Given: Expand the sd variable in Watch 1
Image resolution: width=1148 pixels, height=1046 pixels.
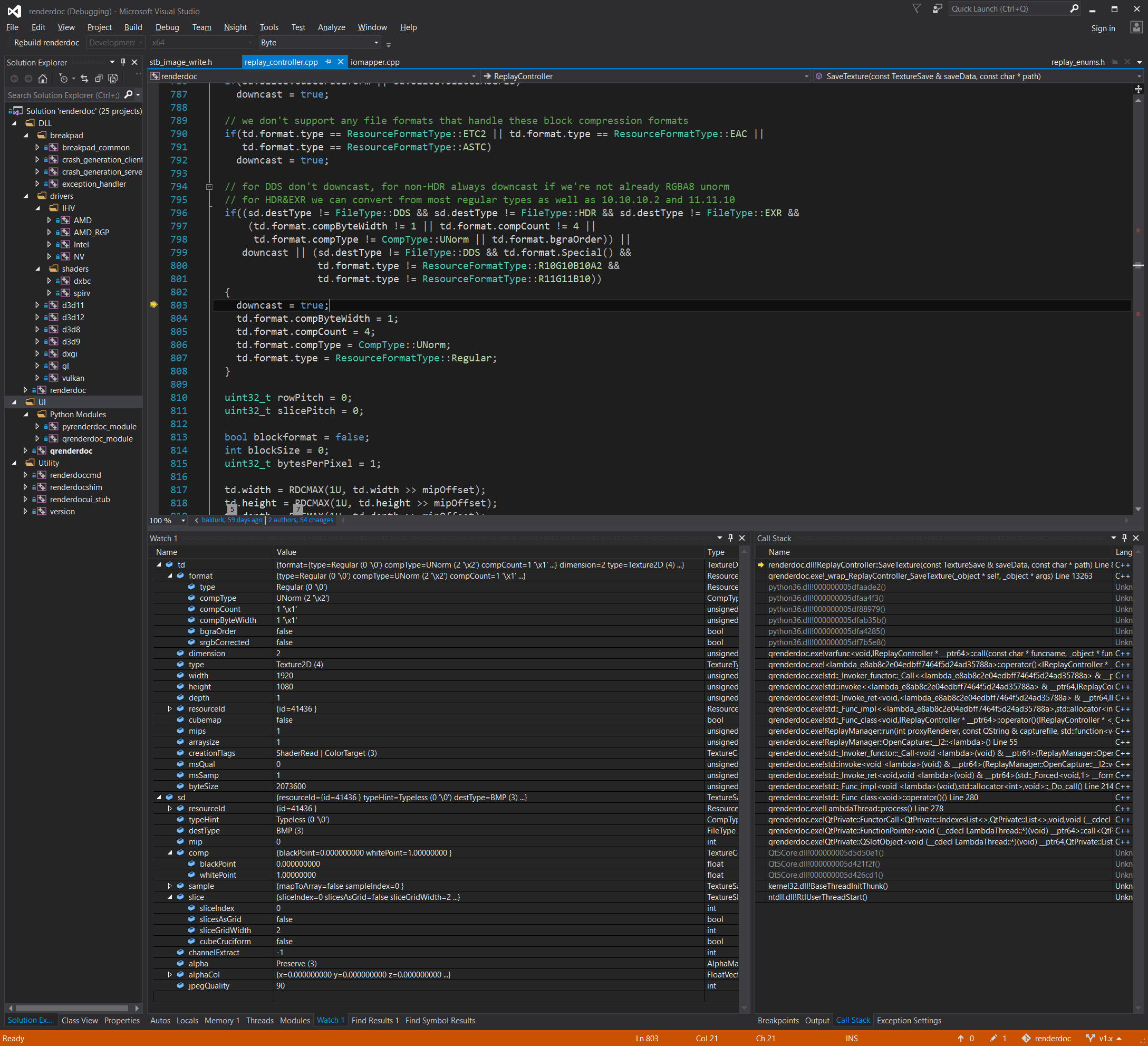Looking at the screenshot, I should tap(159, 797).
